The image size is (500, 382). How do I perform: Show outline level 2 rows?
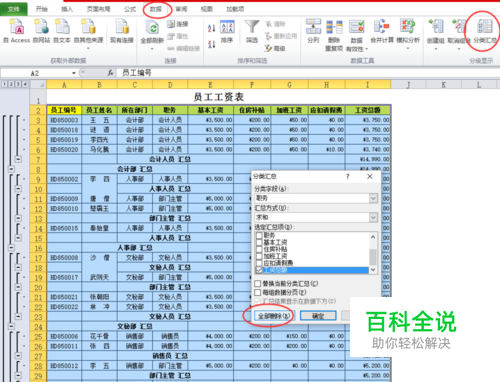(x=11, y=84)
